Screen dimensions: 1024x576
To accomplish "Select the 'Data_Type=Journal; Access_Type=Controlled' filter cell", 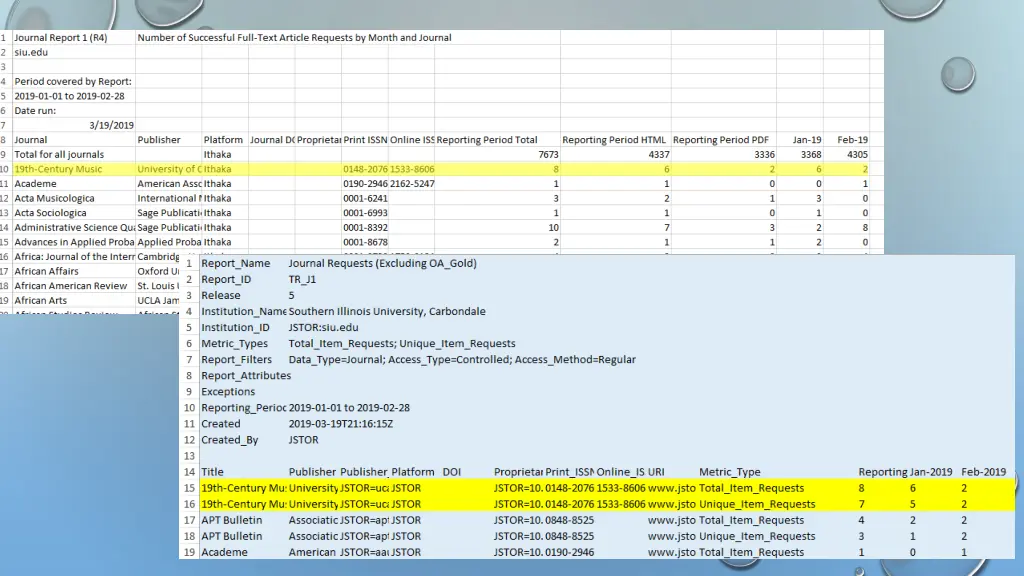I will tap(462, 360).
